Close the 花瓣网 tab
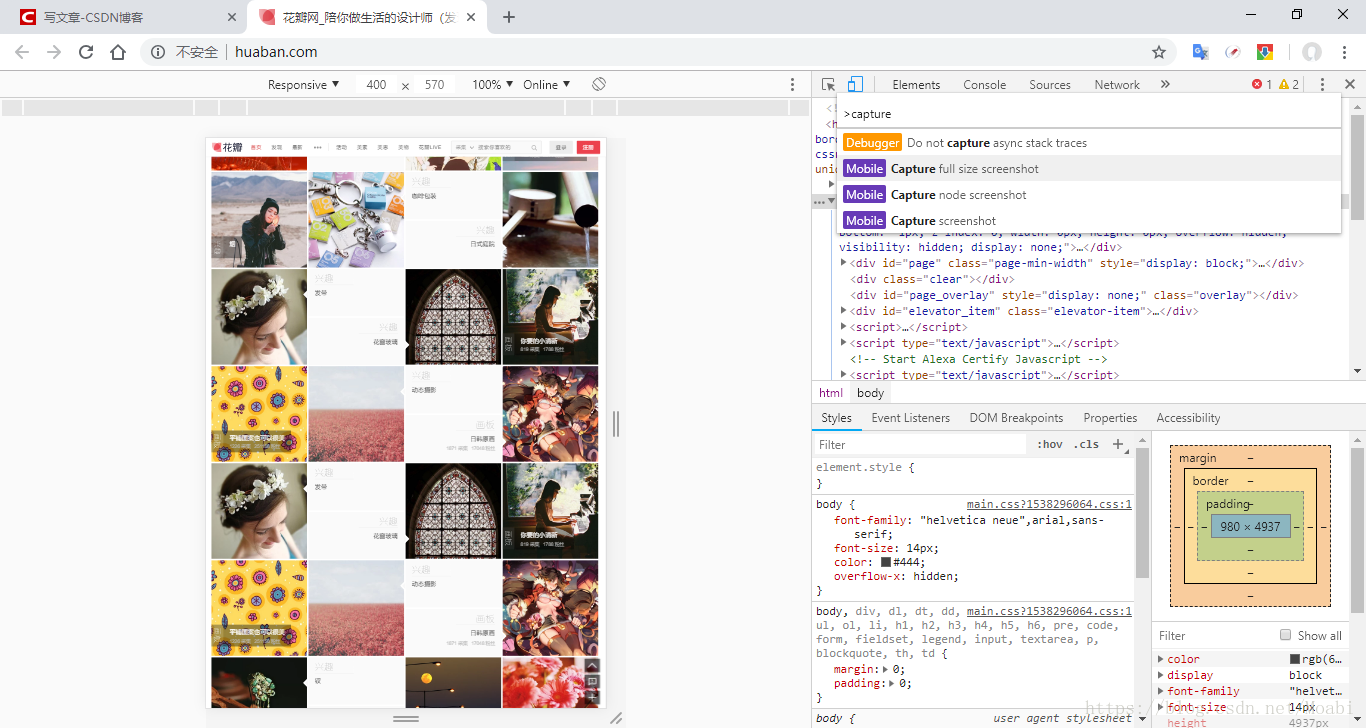 point(472,17)
